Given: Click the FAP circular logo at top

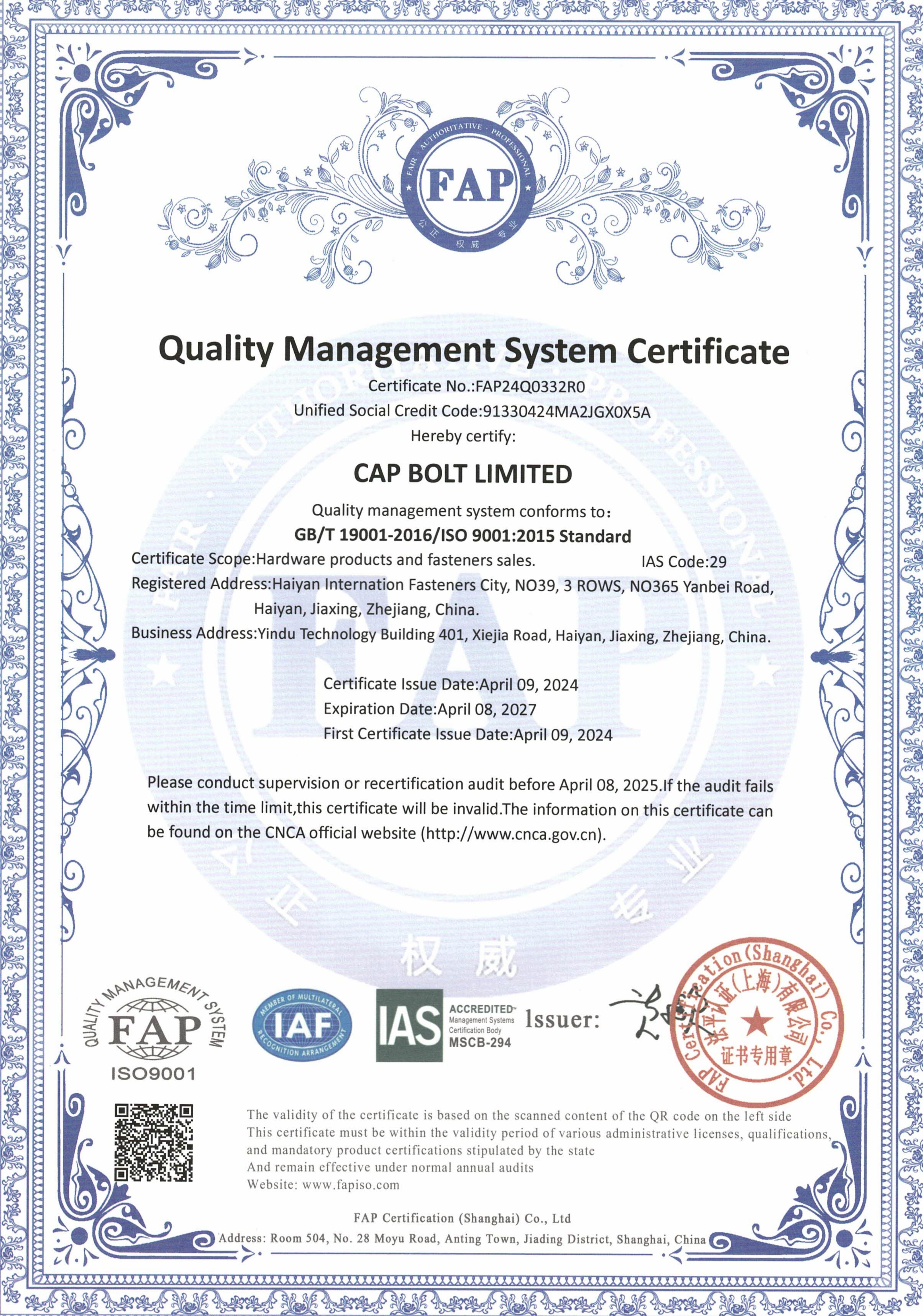Looking at the screenshot, I should point(468,185).
